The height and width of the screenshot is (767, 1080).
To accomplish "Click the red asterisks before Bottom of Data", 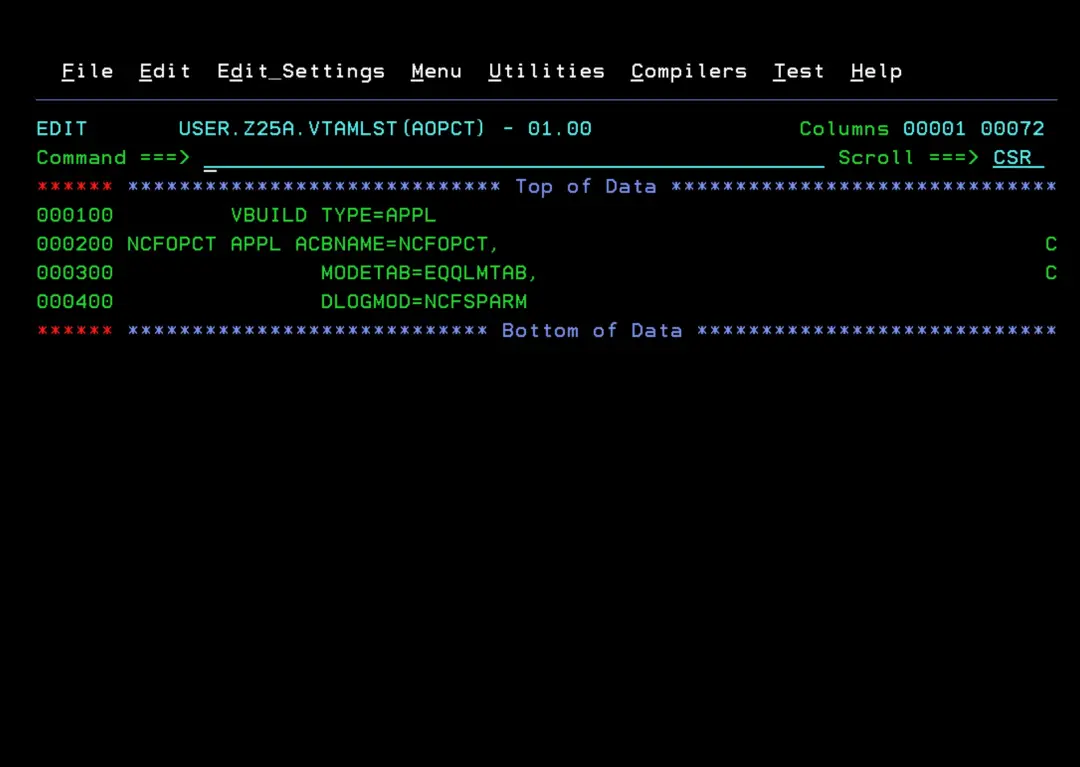I will pos(74,331).
